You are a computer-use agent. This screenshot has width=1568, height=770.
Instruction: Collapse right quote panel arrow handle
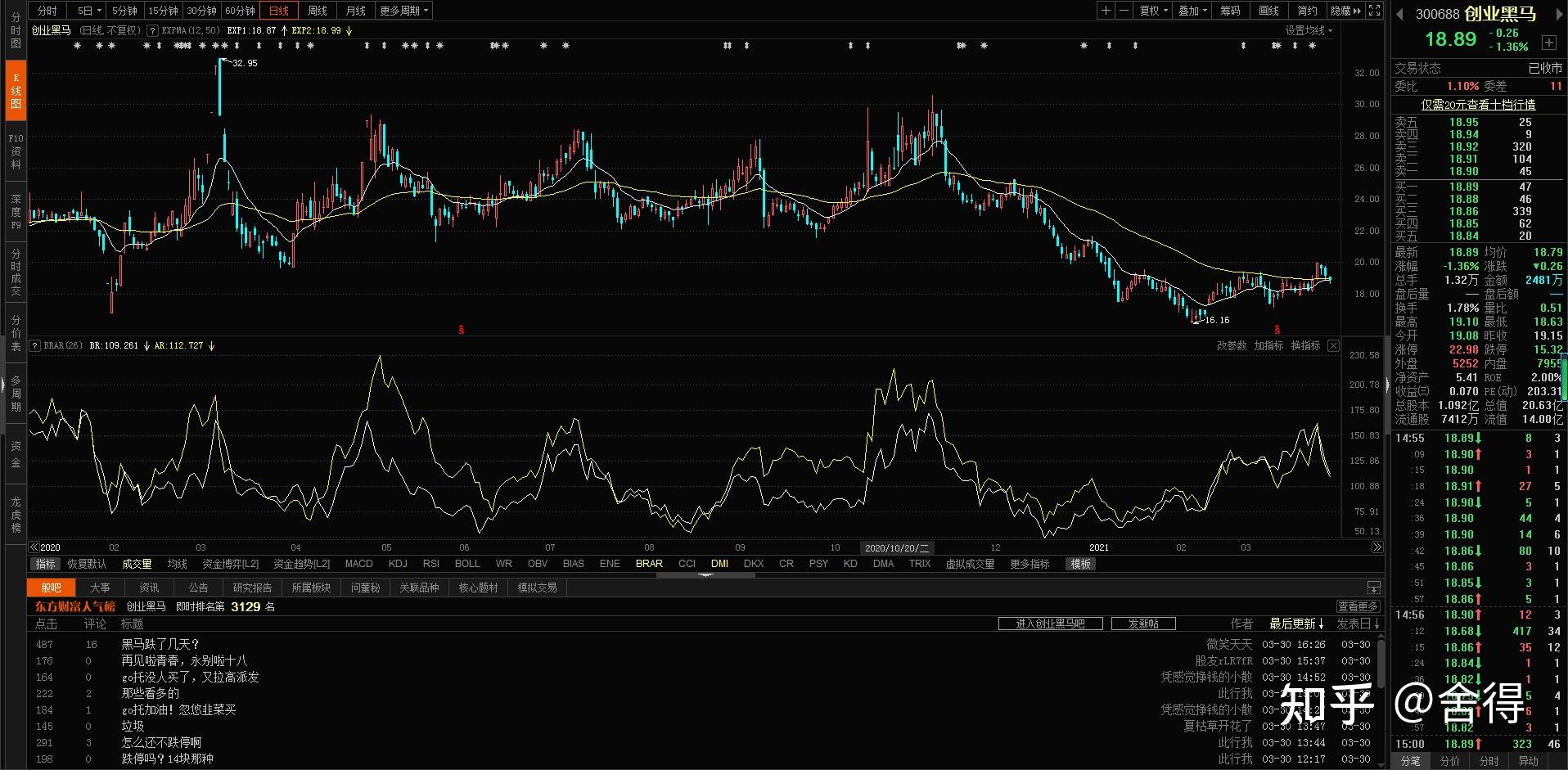tap(1387, 385)
